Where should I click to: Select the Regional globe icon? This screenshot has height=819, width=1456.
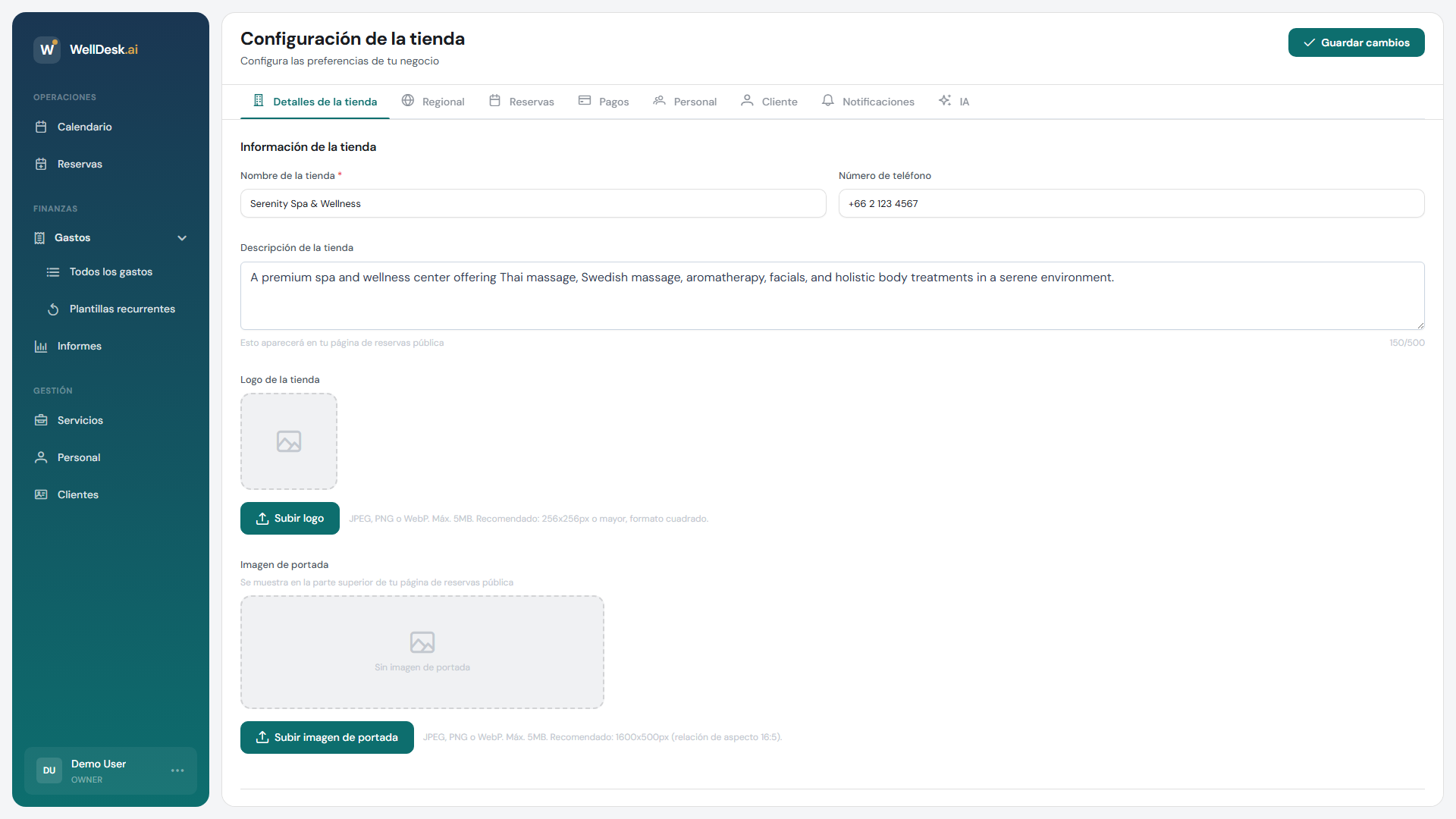[x=408, y=99]
